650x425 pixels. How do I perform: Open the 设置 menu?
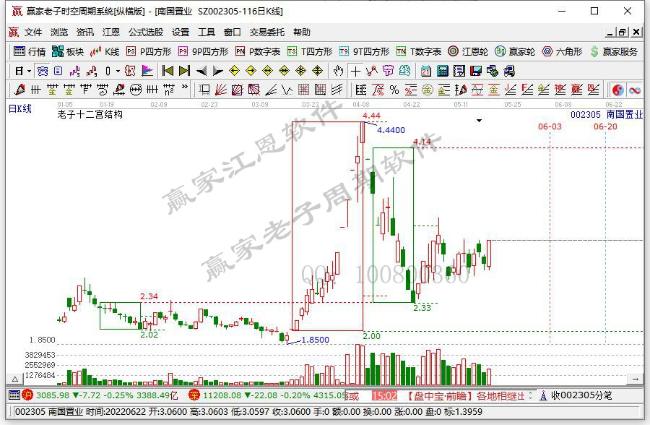[x=180, y=32]
